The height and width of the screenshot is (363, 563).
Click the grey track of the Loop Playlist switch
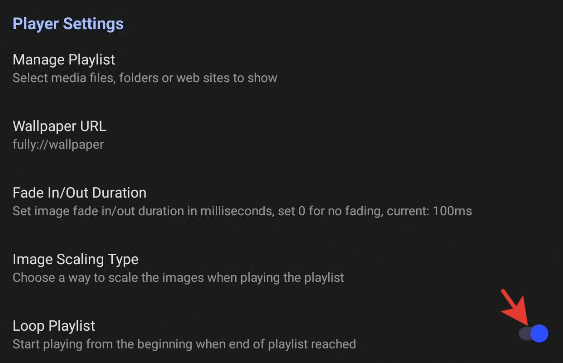[x=524, y=333]
